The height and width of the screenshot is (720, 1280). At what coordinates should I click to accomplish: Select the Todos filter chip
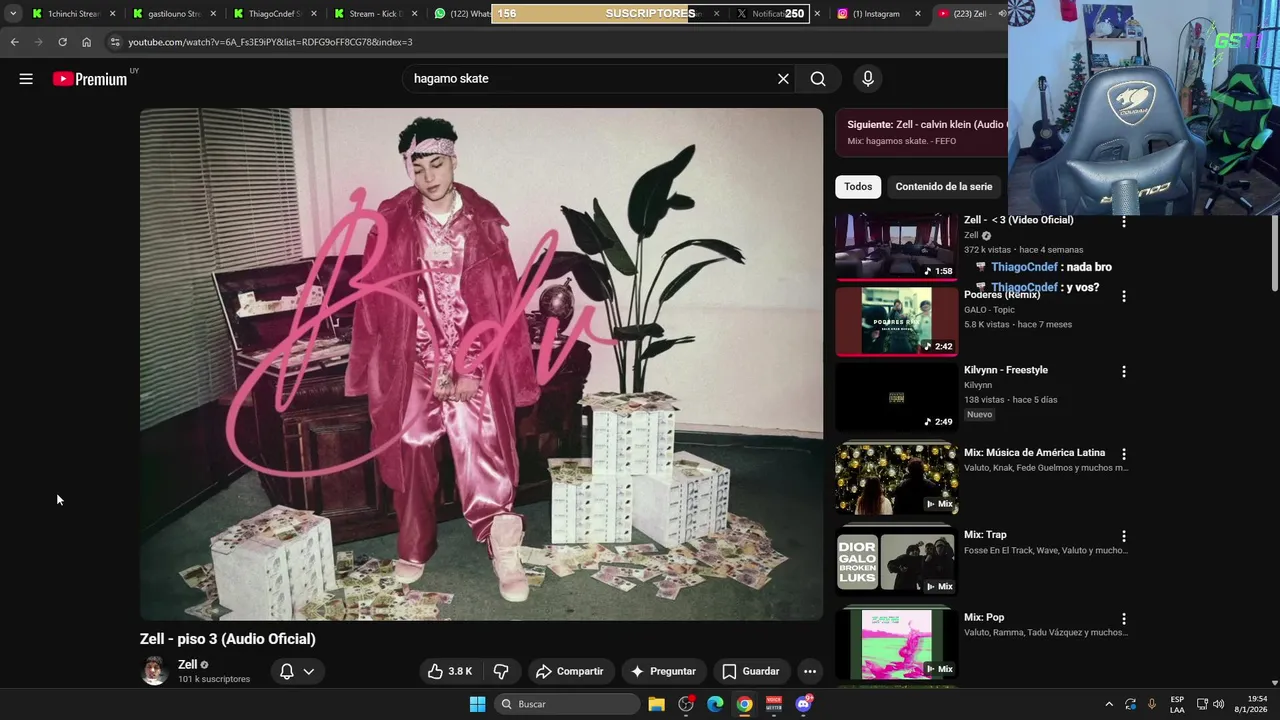(x=858, y=187)
